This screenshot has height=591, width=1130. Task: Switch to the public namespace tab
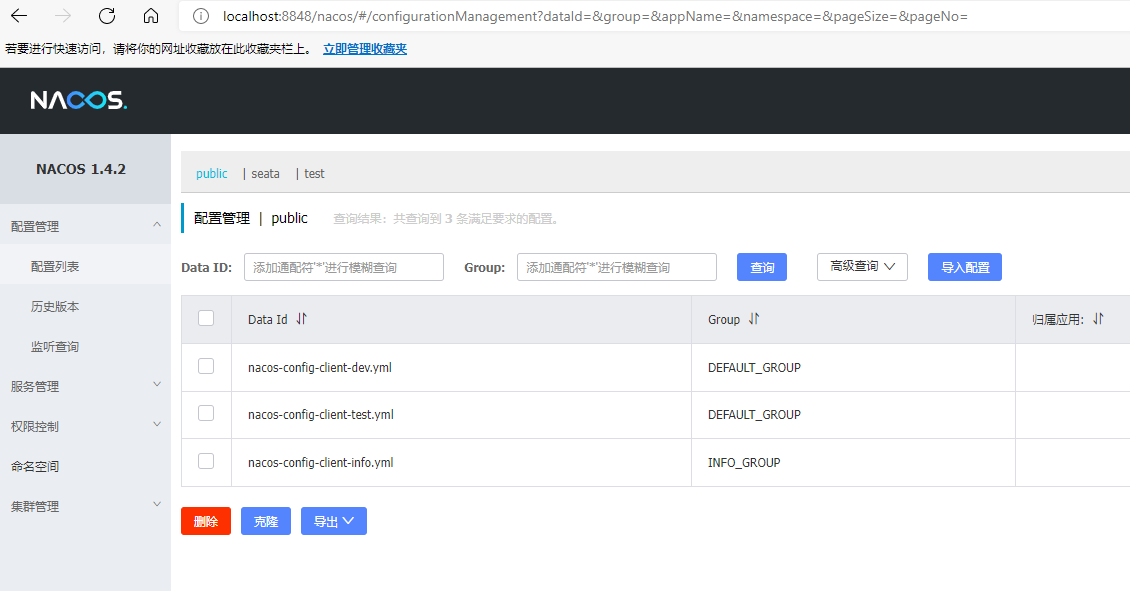[x=211, y=174]
